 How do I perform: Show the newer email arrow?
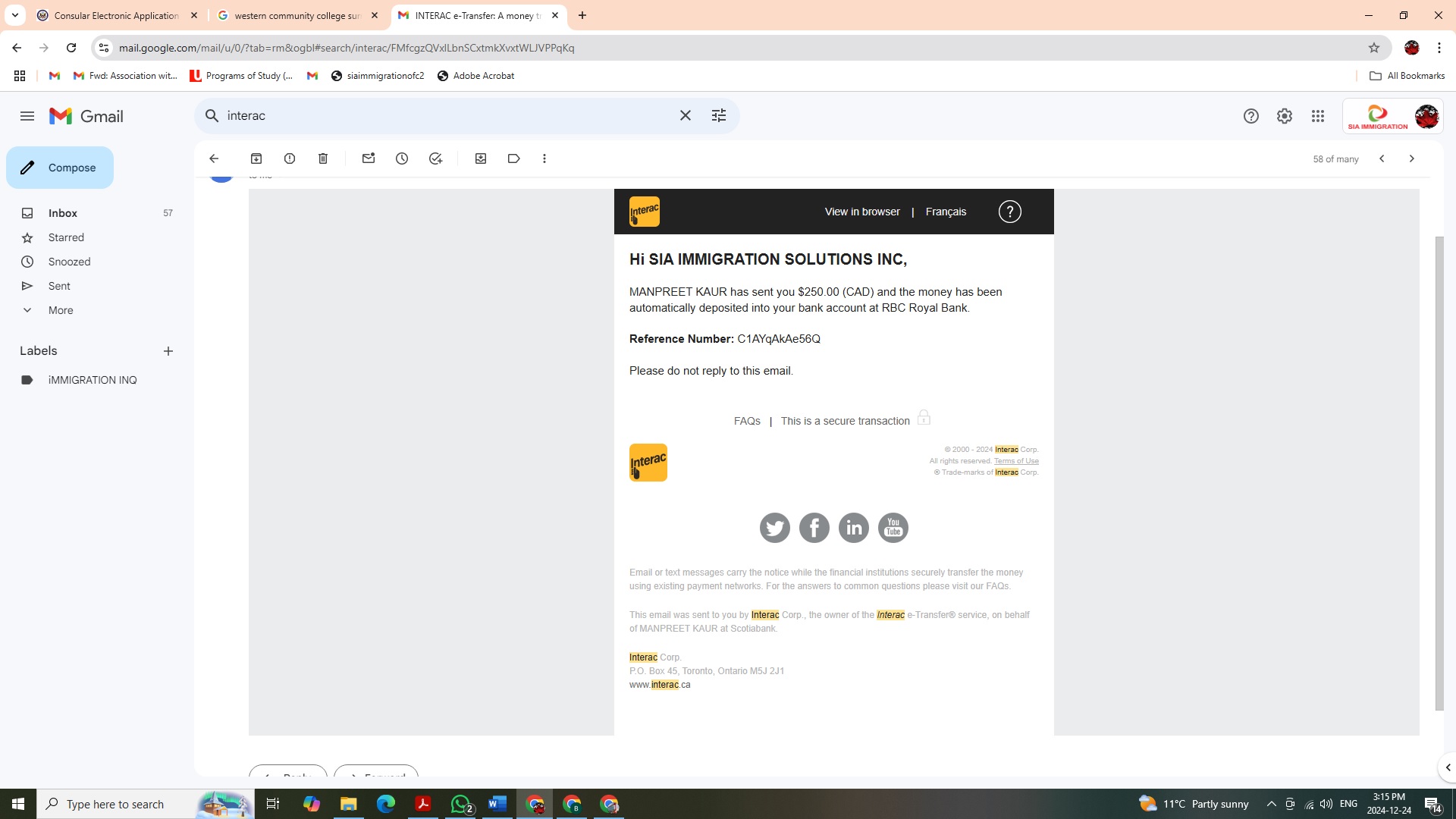click(x=1382, y=158)
